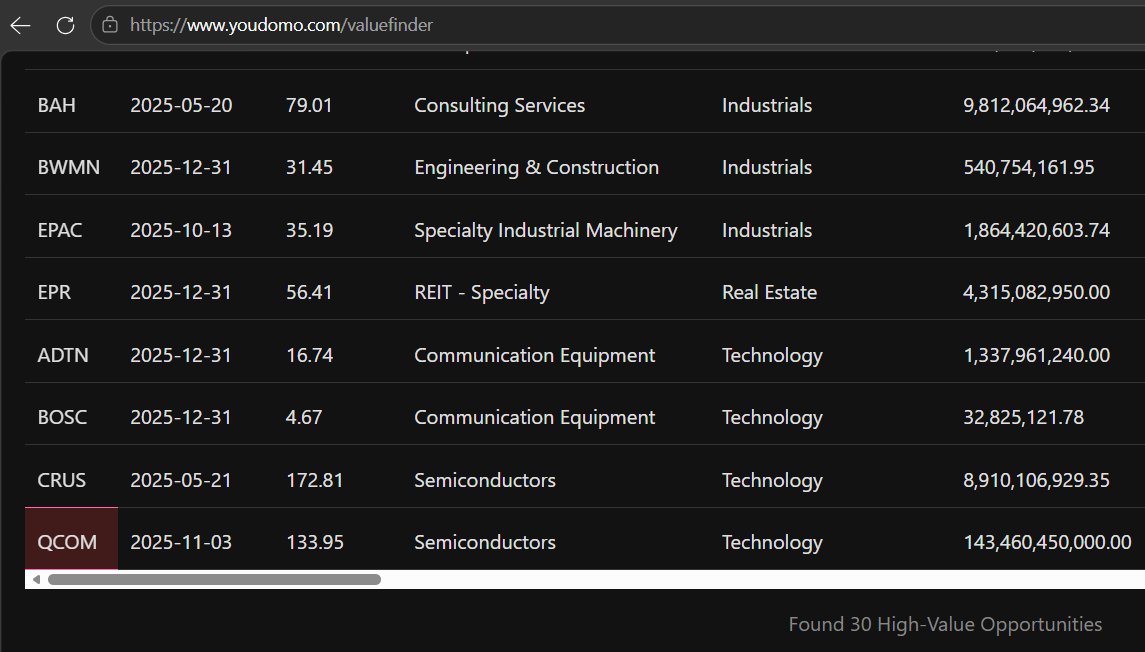Click date 2025-12-31 in ADTN row
The height and width of the screenshot is (652, 1145).
tap(181, 355)
